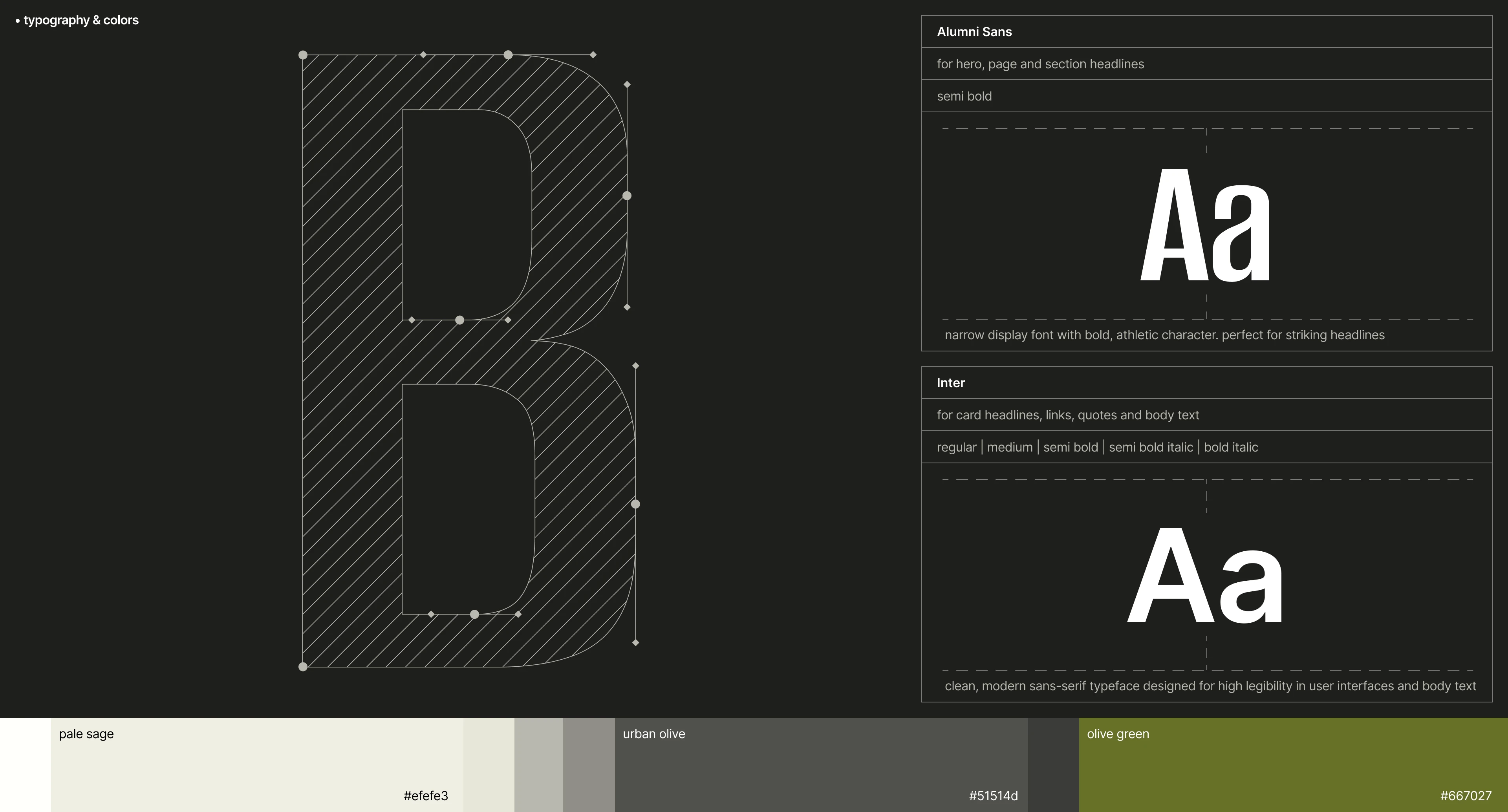Click the anchor point under B's upper counter

(x=459, y=320)
